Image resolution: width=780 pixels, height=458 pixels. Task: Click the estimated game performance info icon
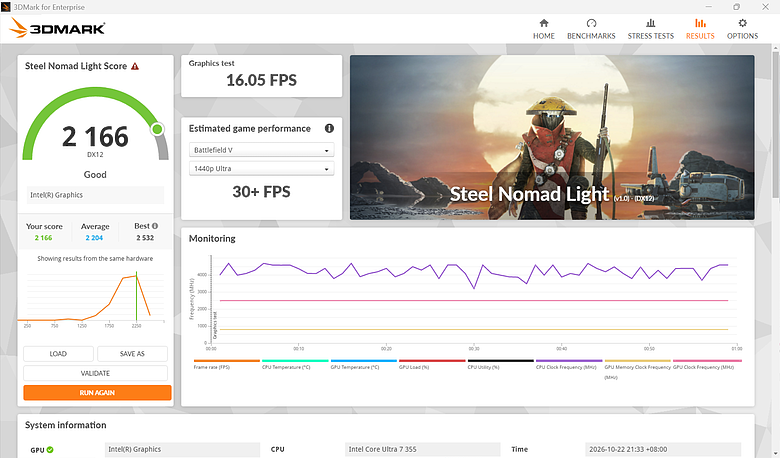click(329, 128)
